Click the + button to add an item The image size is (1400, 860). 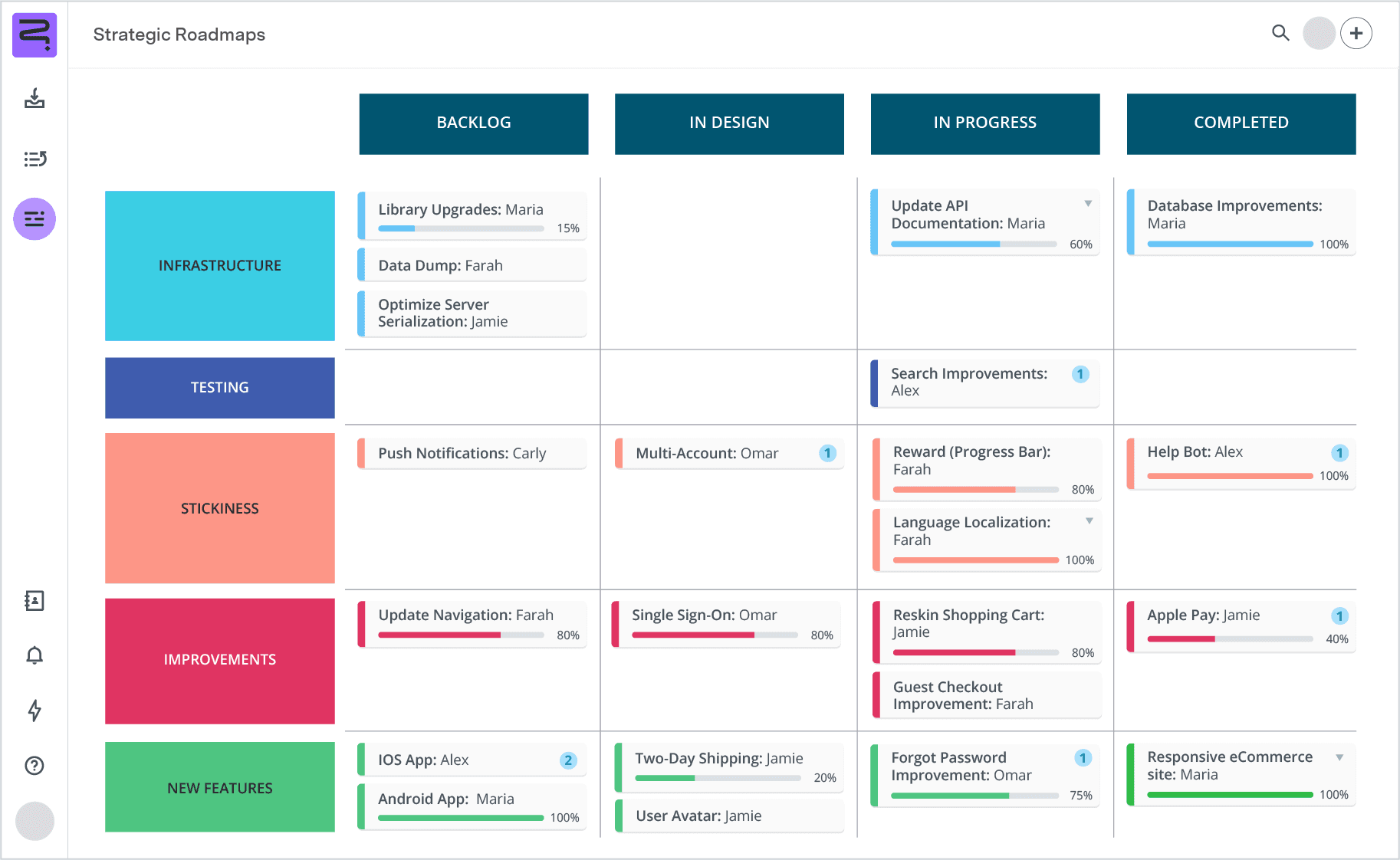1357,33
